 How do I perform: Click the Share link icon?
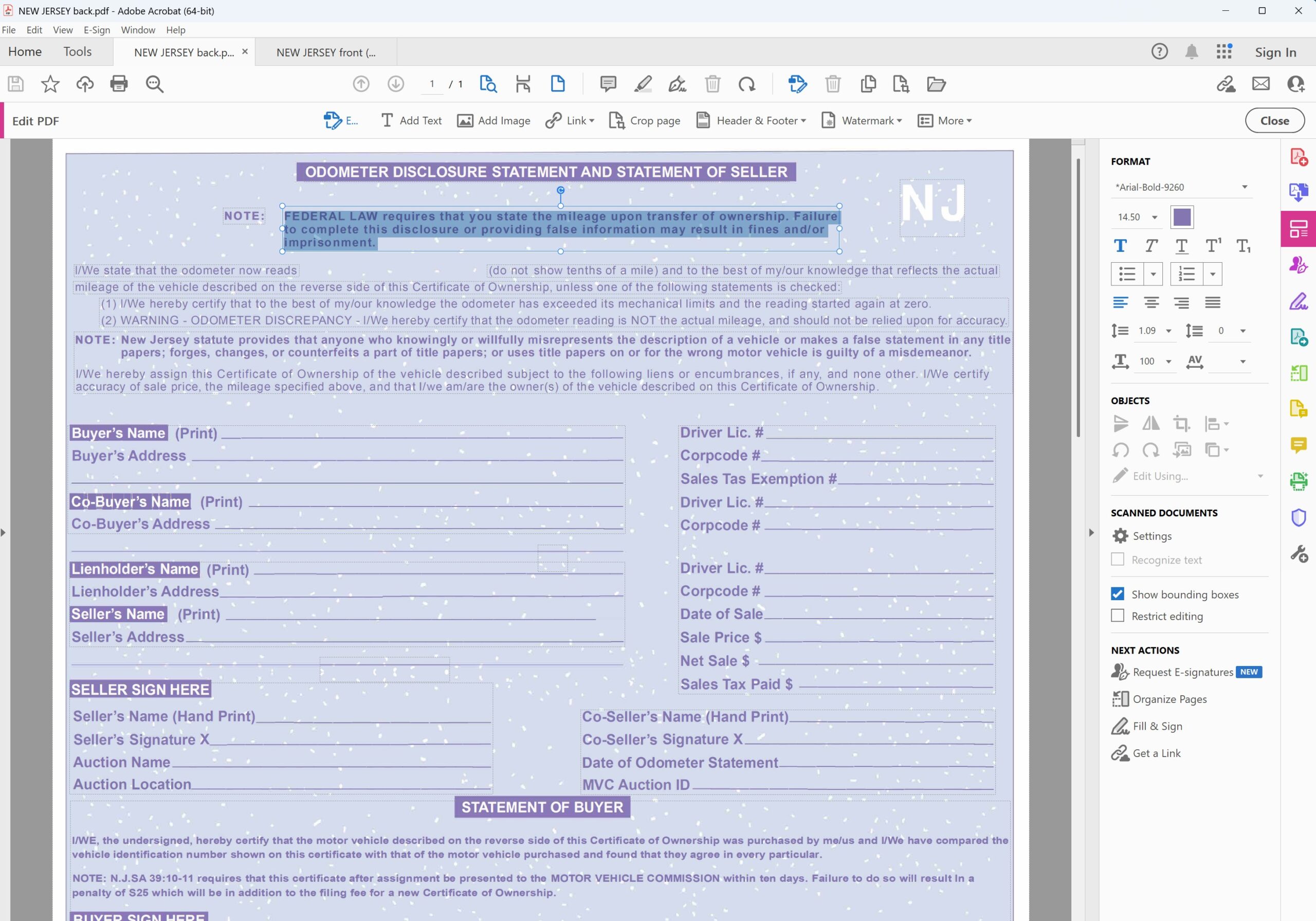pos(1226,84)
